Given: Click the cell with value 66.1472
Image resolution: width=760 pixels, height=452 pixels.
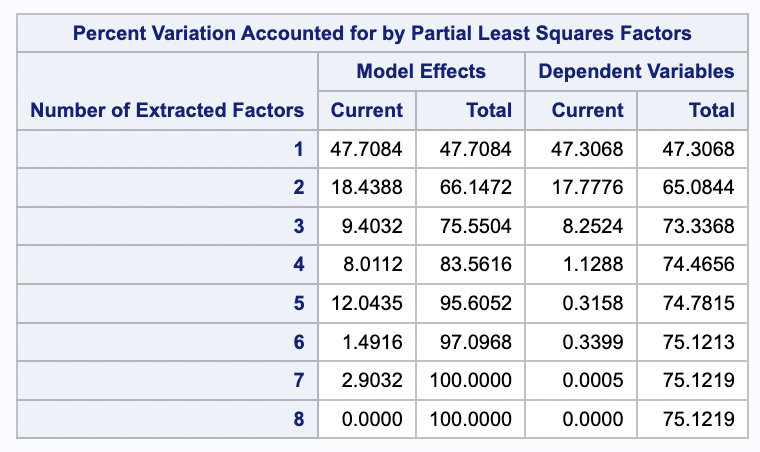Looking at the screenshot, I should (x=476, y=188).
